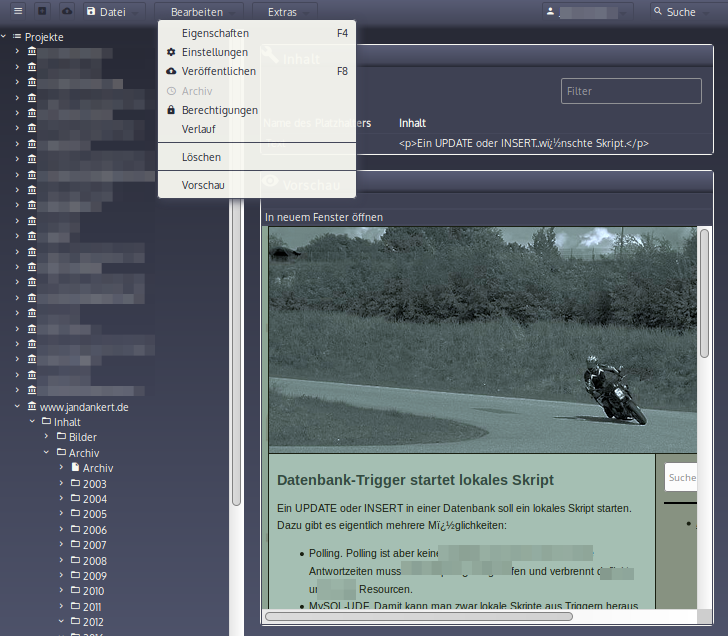Screen dimensions: 728x636
Task: Expand the 2003 folder
Action: point(61,483)
